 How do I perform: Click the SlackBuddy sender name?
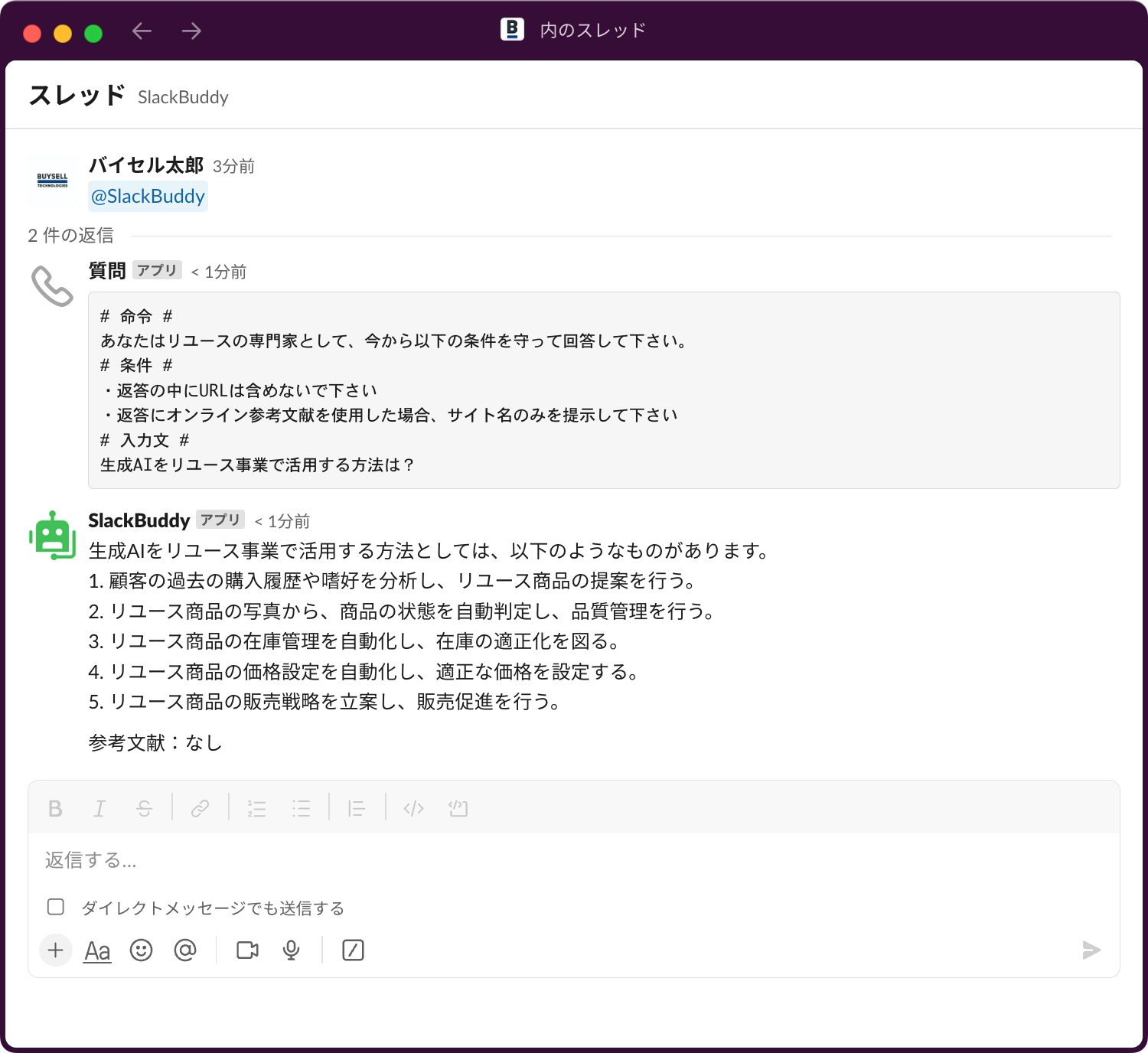[139, 521]
